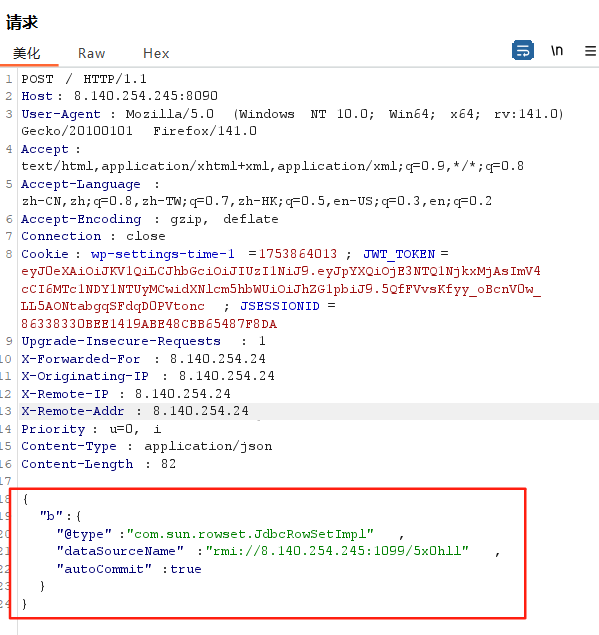Click the "b" JSON key
The width and height of the screenshot is (599, 635).
pos(51,516)
